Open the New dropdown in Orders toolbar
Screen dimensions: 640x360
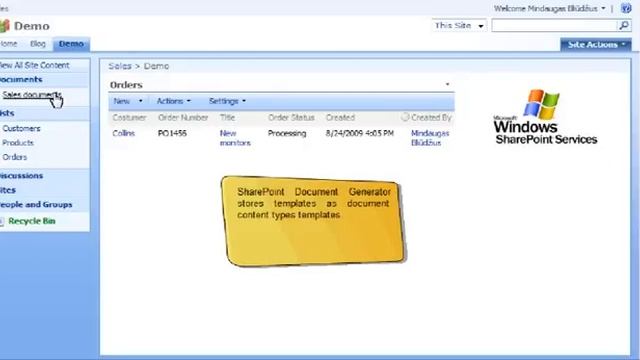pos(128,101)
